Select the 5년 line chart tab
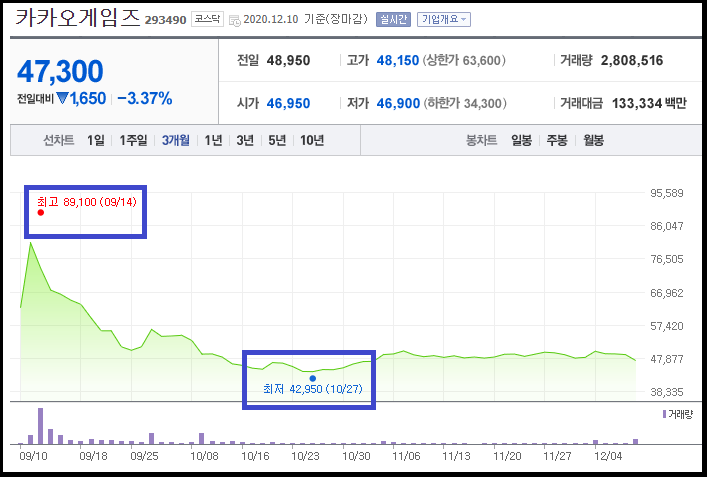The height and width of the screenshot is (478, 707). tap(277, 140)
